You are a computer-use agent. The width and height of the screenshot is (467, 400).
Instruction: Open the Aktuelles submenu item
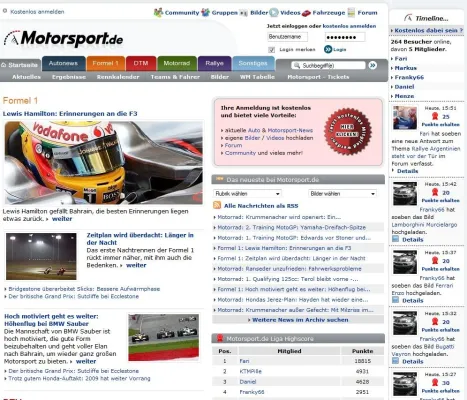coord(26,77)
